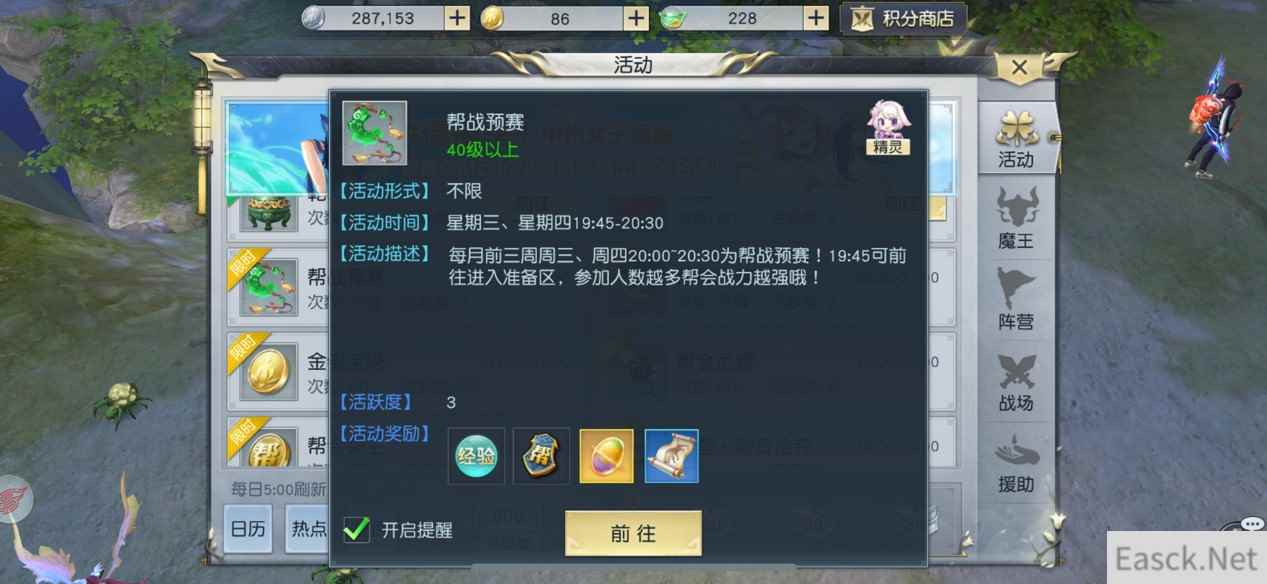
Task: Switch to the 魔王 side tab
Action: 1016,220
